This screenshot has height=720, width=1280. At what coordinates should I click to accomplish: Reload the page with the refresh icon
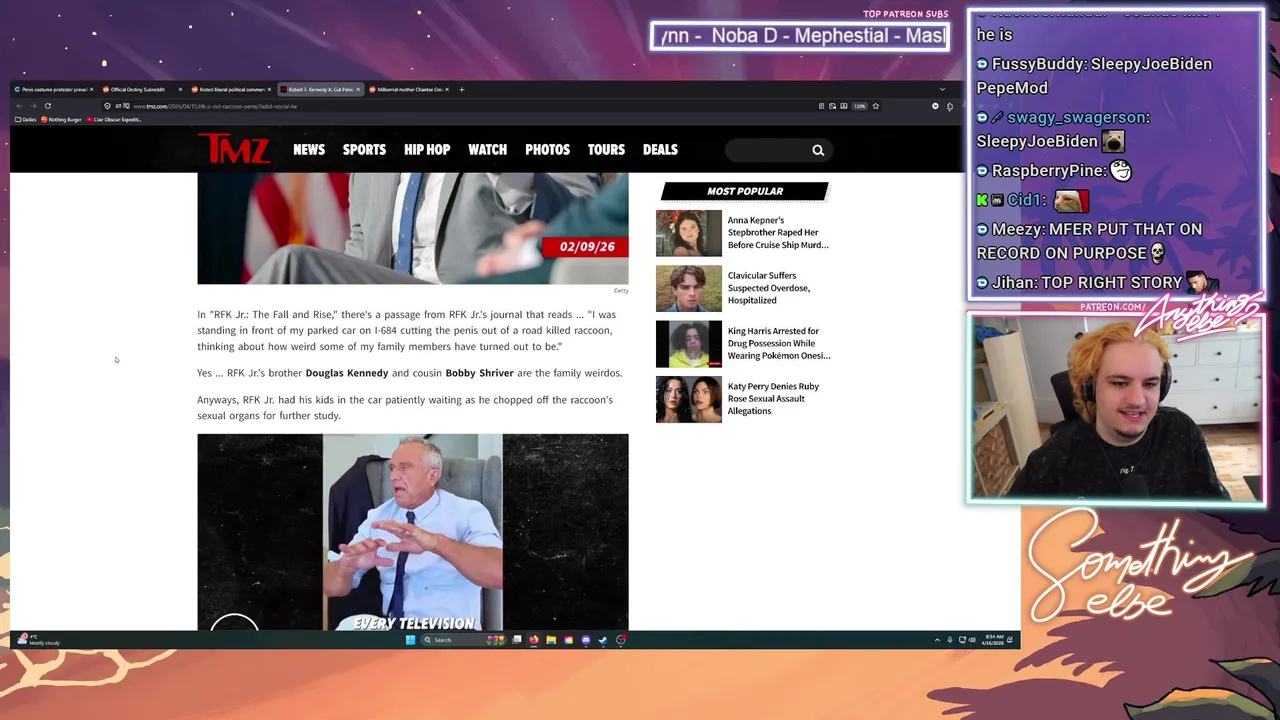click(x=47, y=106)
